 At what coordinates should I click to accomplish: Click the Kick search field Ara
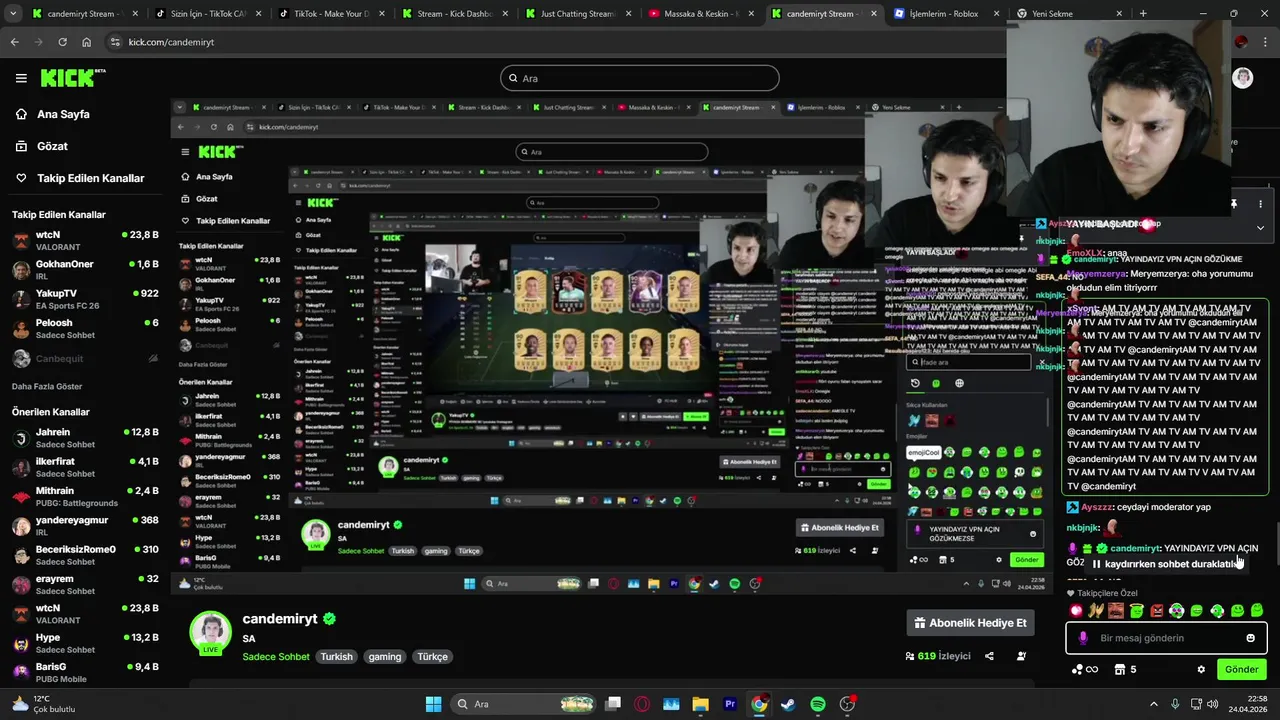point(640,78)
